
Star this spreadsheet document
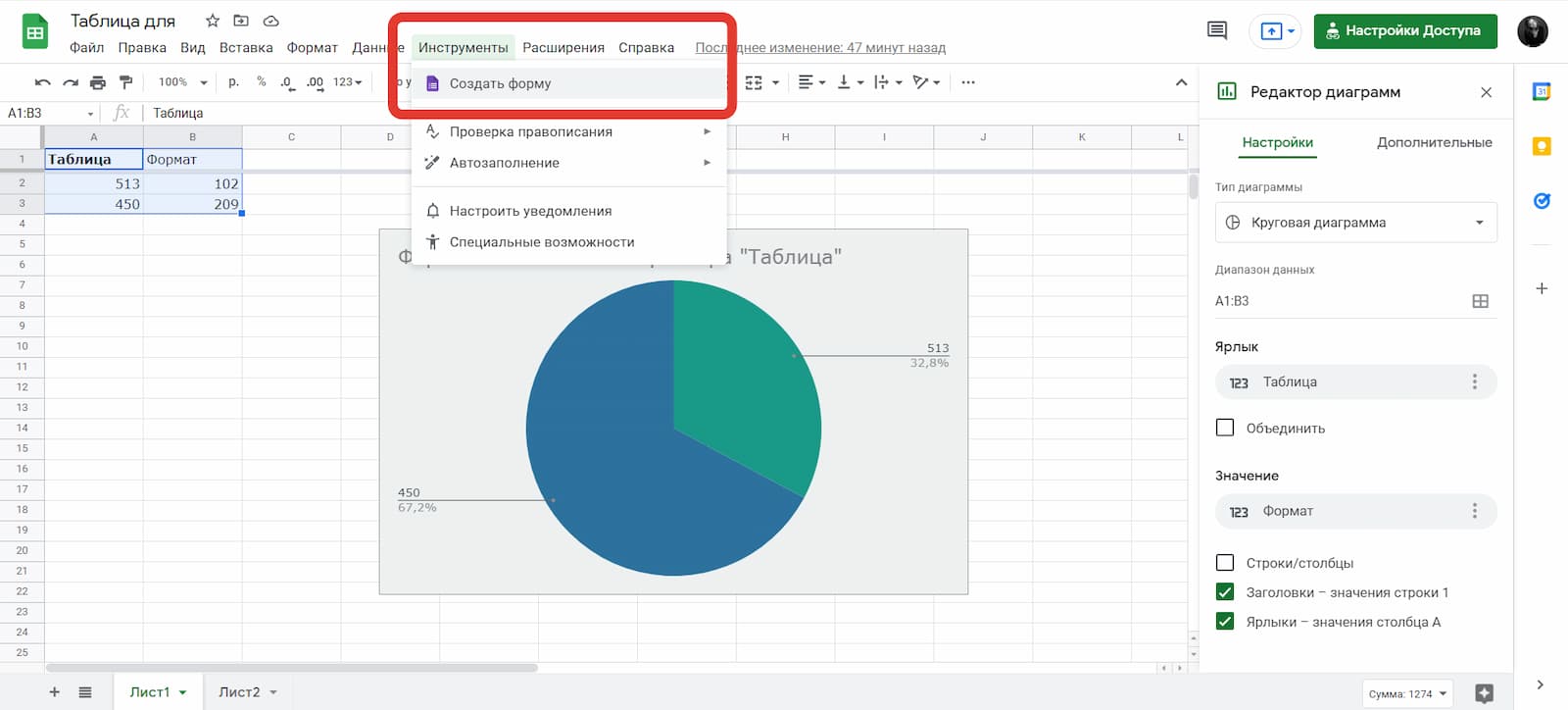(x=213, y=21)
